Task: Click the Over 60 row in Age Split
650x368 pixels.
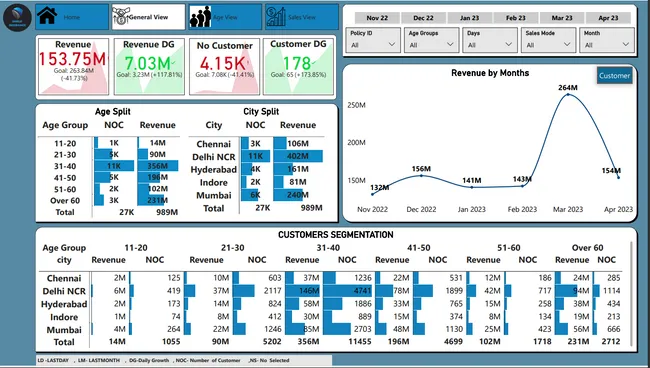Action: pos(110,201)
